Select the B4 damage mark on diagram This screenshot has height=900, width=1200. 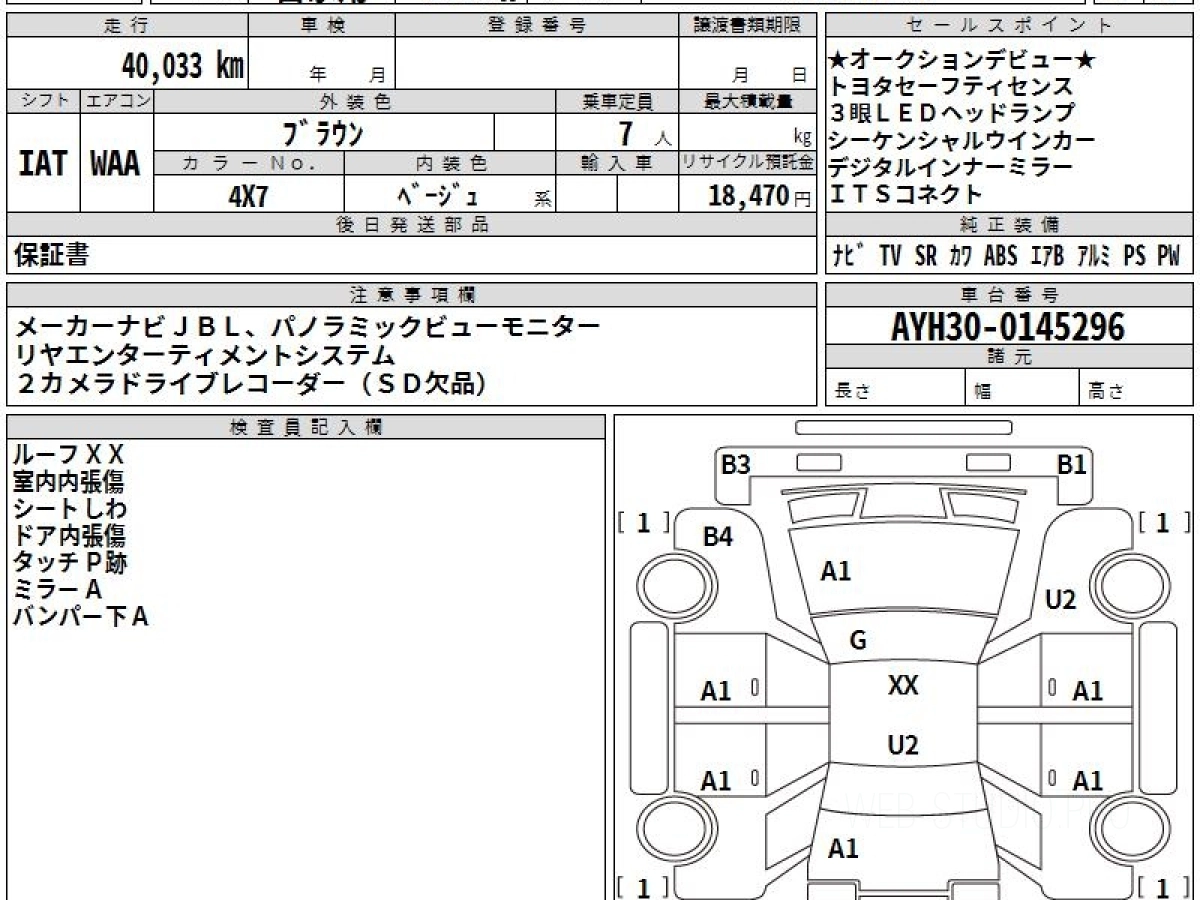coord(718,537)
